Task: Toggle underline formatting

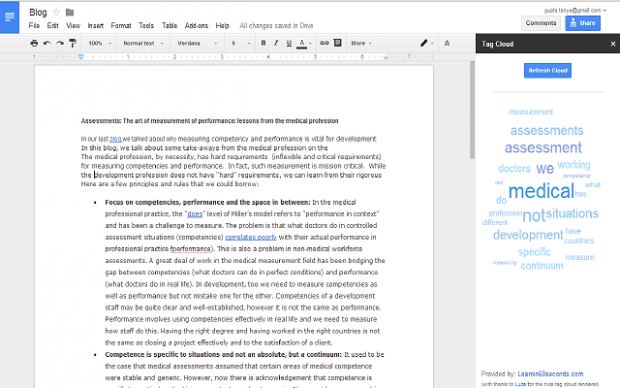Action: click(289, 43)
